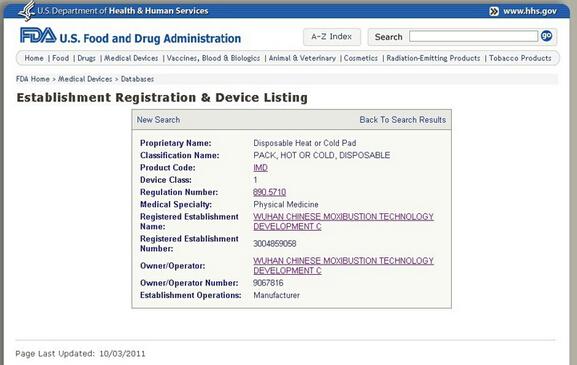Click Databases breadcrumb link
The image size is (577, 365).
(x=137, y=79)
